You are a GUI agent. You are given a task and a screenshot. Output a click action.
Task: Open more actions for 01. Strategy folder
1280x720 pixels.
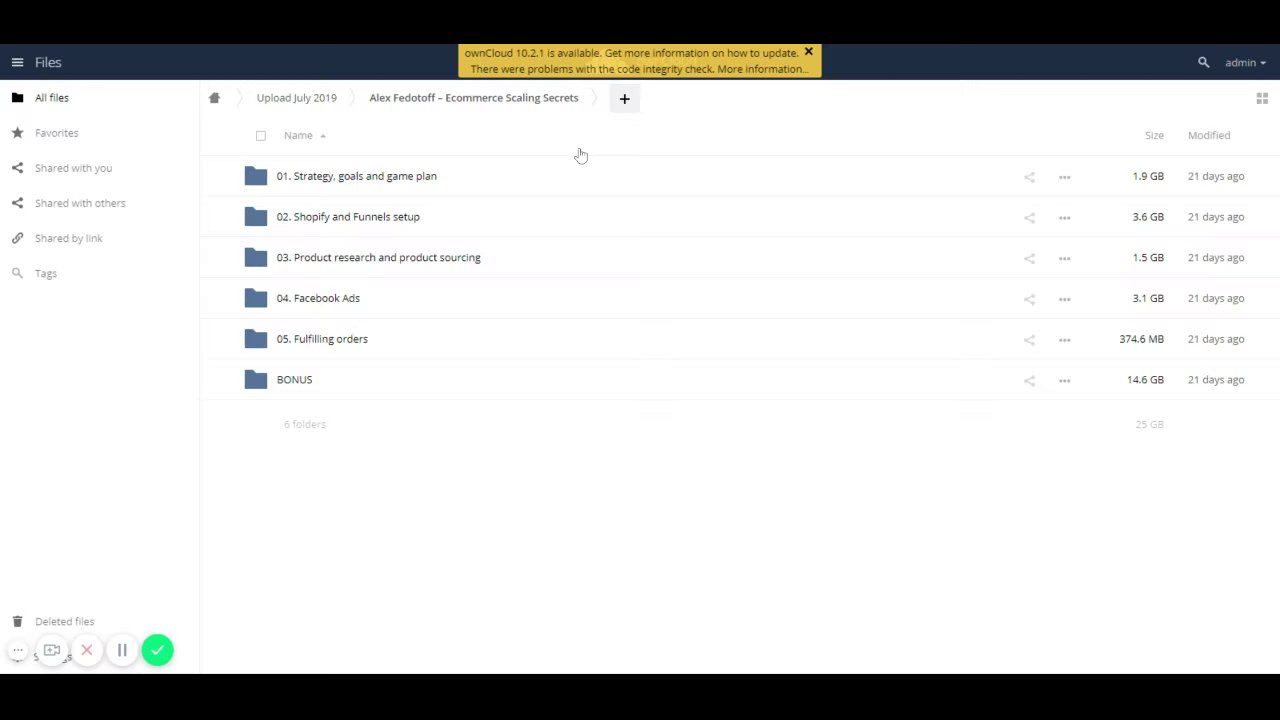(x=1064, y=177)
